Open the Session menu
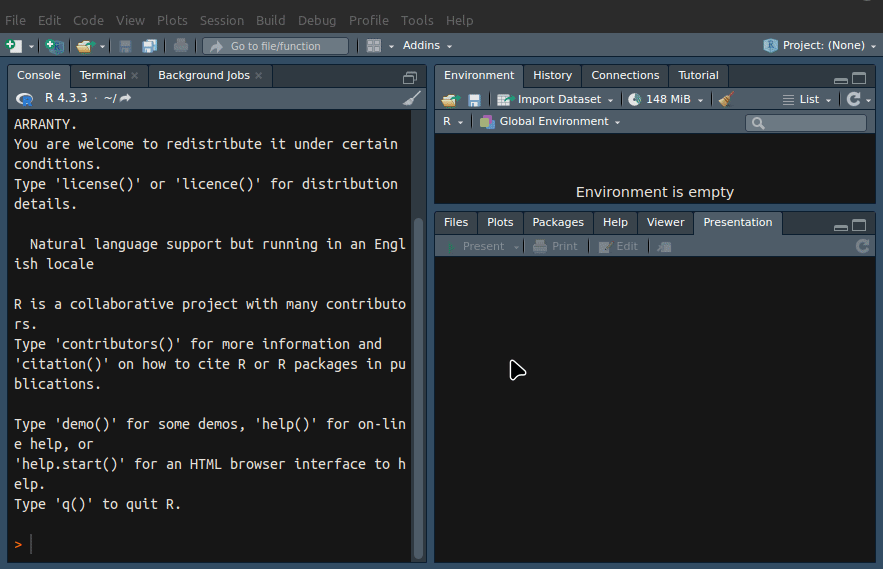 tap(221, 20)
